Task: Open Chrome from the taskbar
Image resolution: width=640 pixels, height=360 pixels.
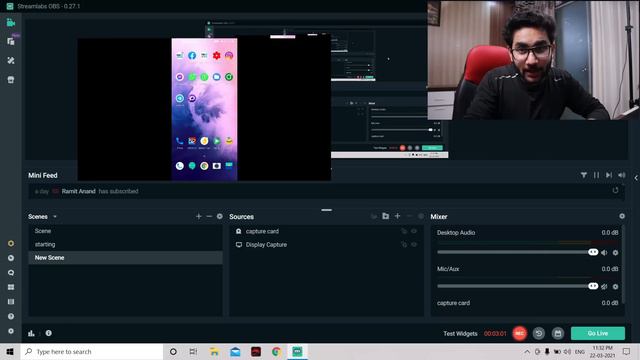Action: click(276, 351)
